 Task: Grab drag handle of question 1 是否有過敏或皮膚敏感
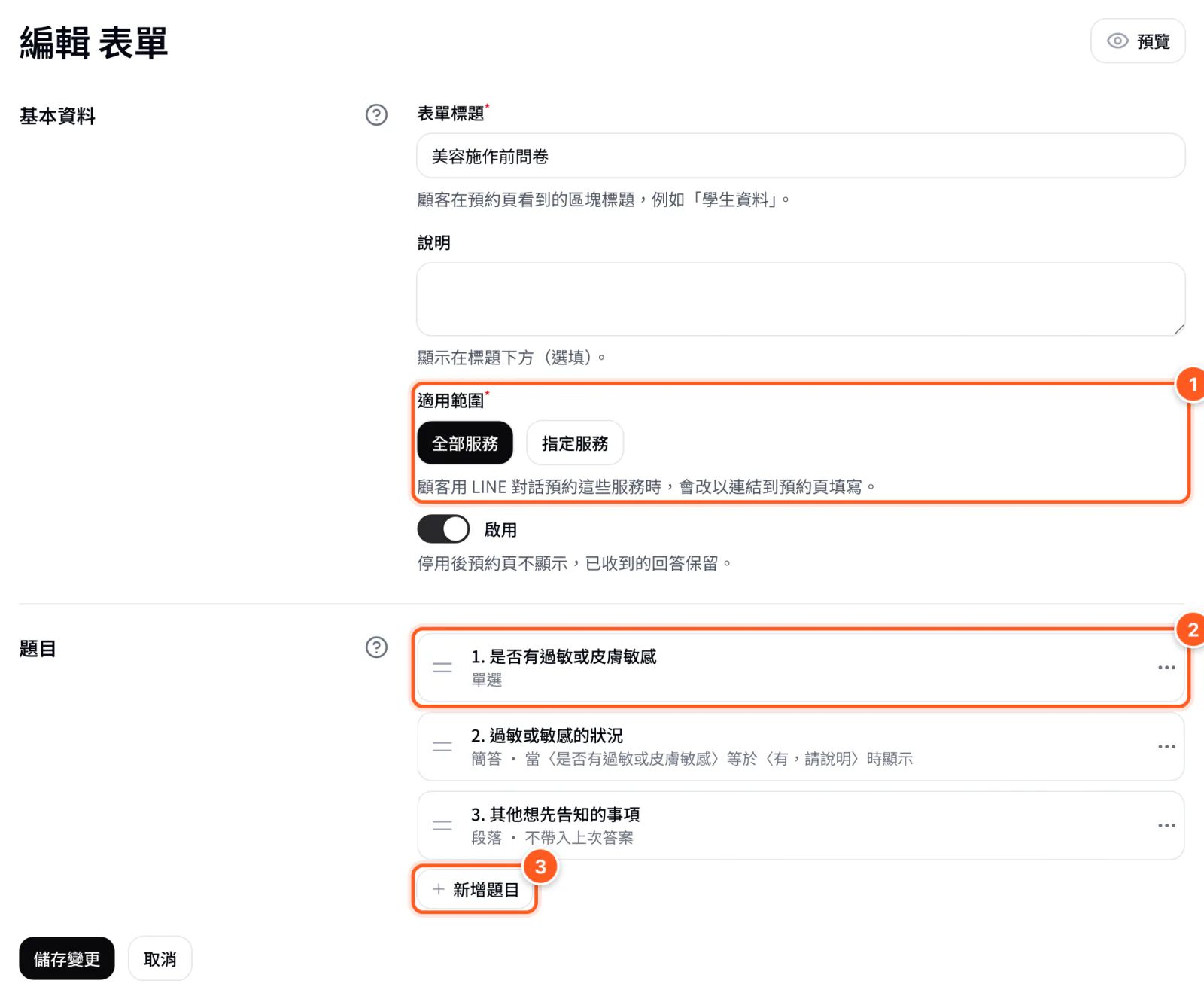tap(442, 668)
